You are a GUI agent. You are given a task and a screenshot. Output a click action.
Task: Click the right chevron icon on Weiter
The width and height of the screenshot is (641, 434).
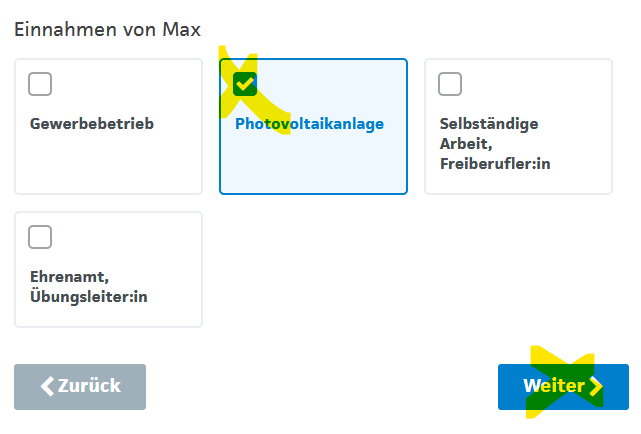[596, 386]
